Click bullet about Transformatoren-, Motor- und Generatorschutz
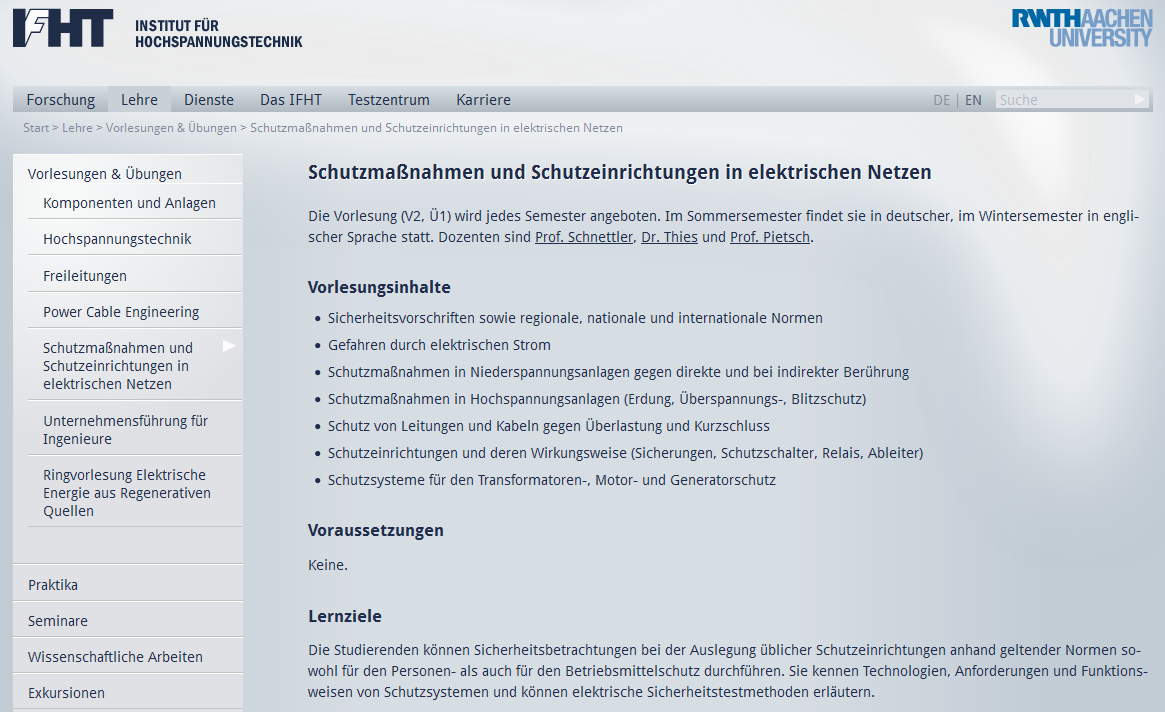 pyautogui.click(x=551, y=480)
